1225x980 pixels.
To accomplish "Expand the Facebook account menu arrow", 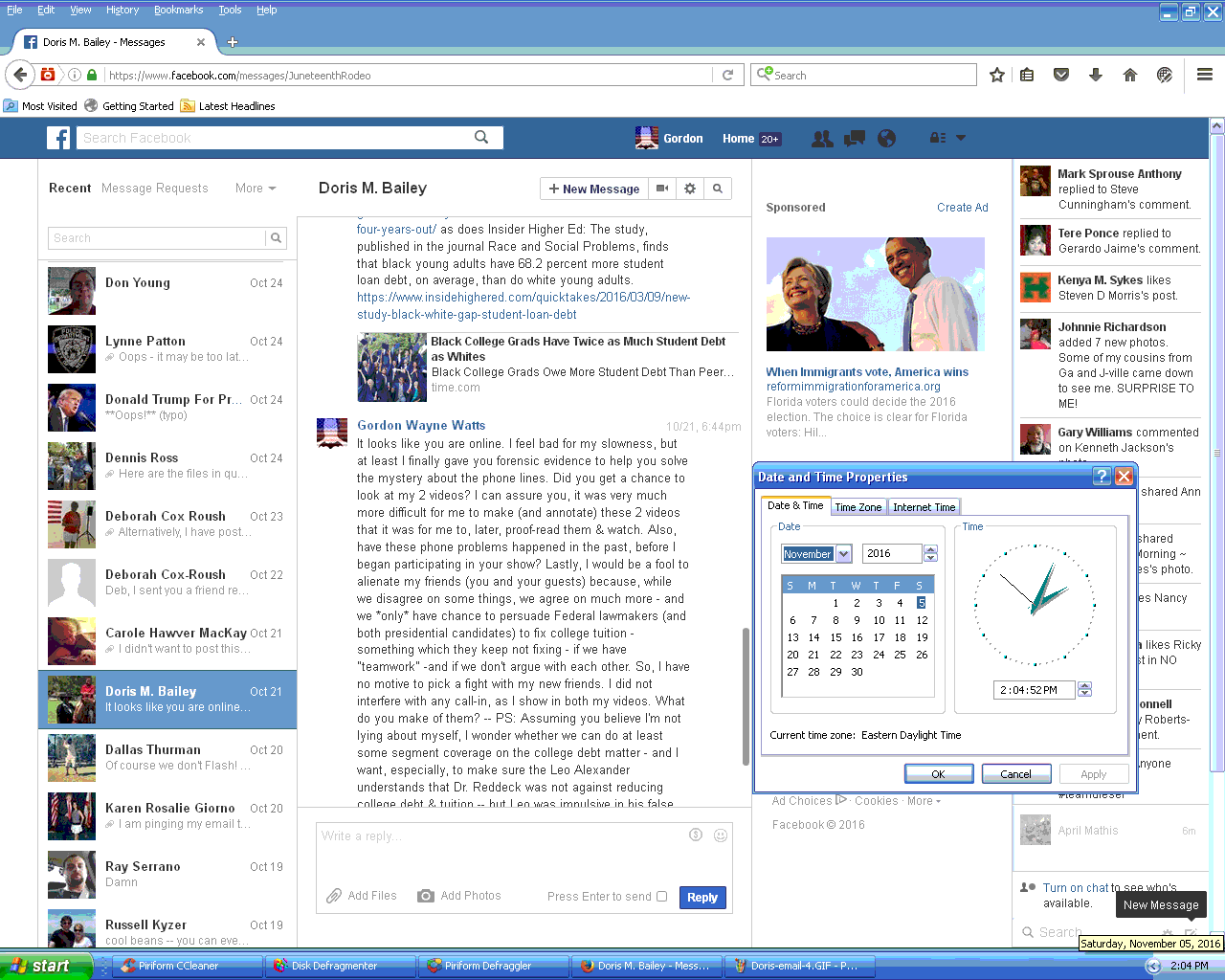I will coord(961,138).
